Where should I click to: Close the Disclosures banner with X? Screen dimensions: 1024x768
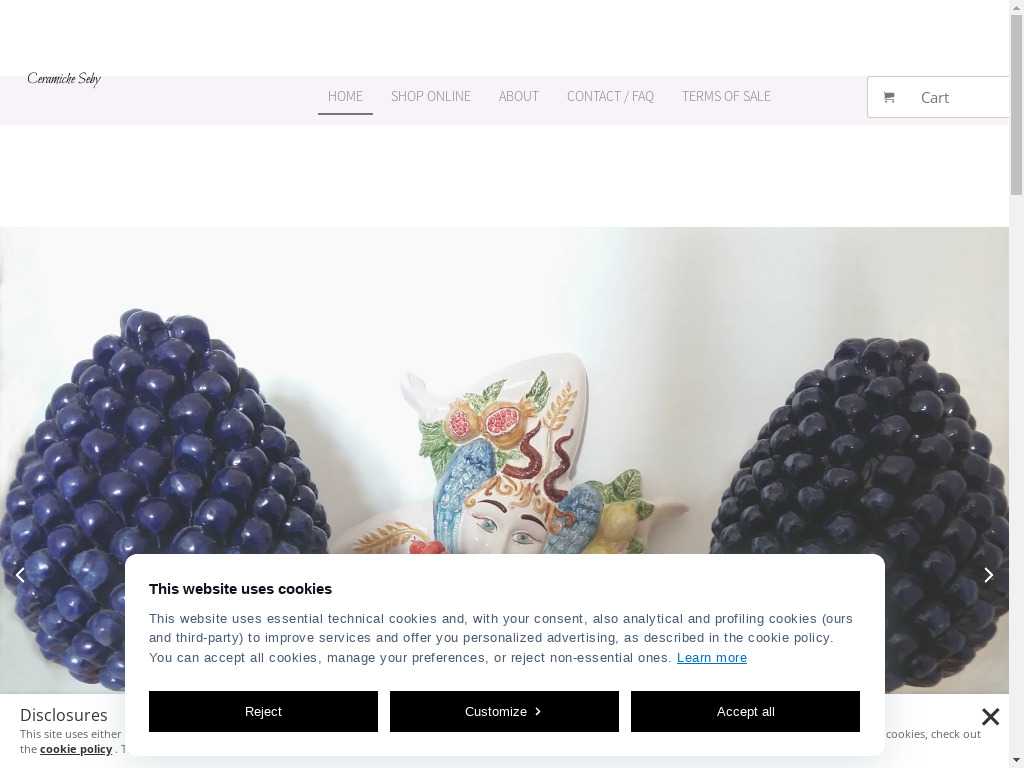pyautogui.click(x=990, y=716)
